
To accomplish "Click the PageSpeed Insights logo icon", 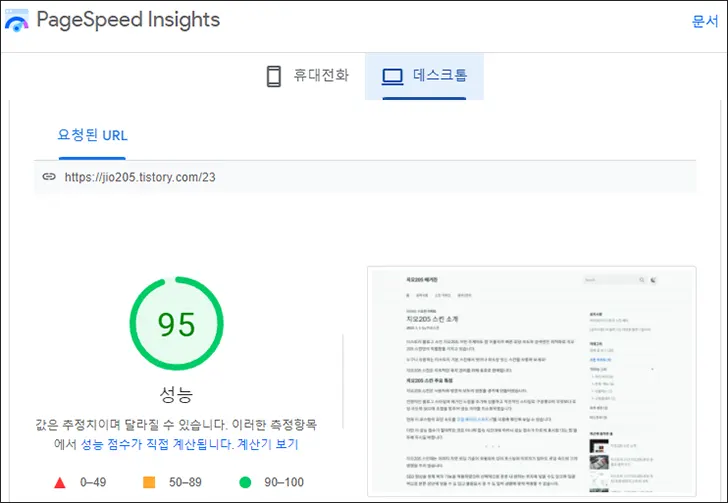I will coord(17,20).
